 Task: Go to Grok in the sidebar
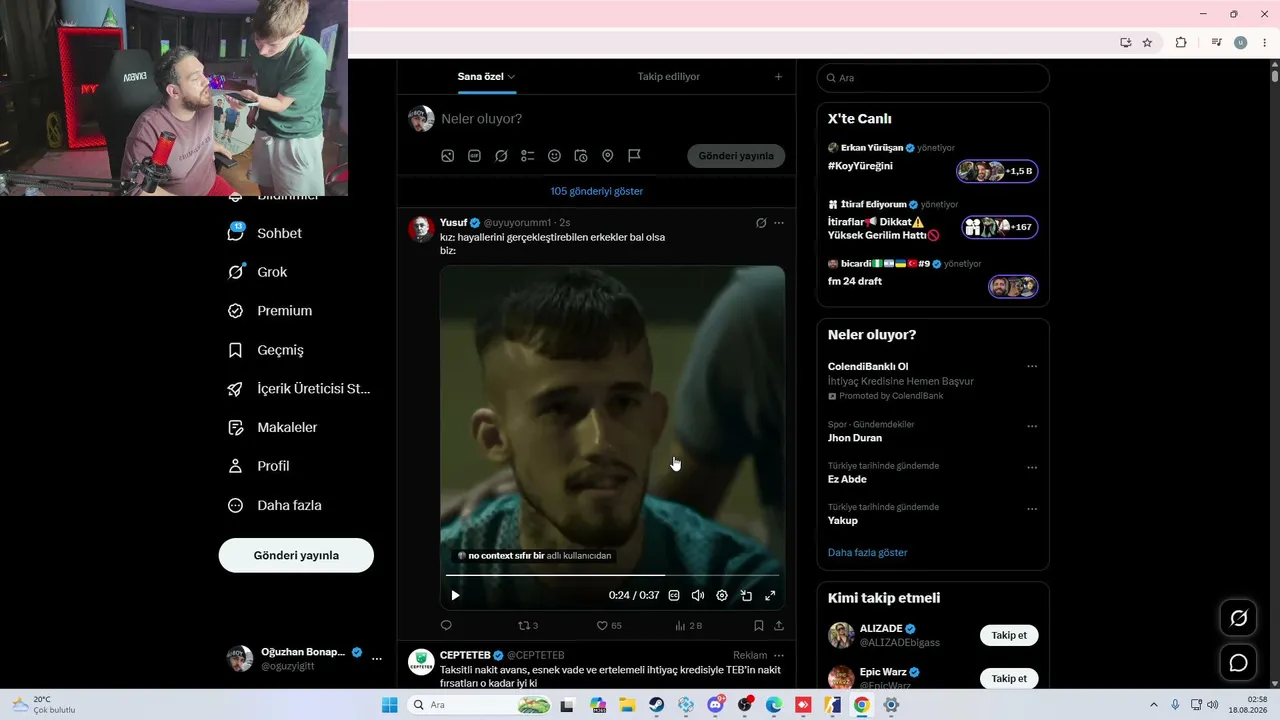(257, 272)
